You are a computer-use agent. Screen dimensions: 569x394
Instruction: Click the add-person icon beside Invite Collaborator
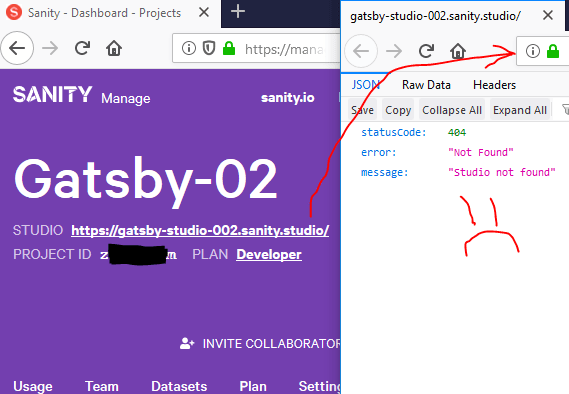(x=187, y=343)
